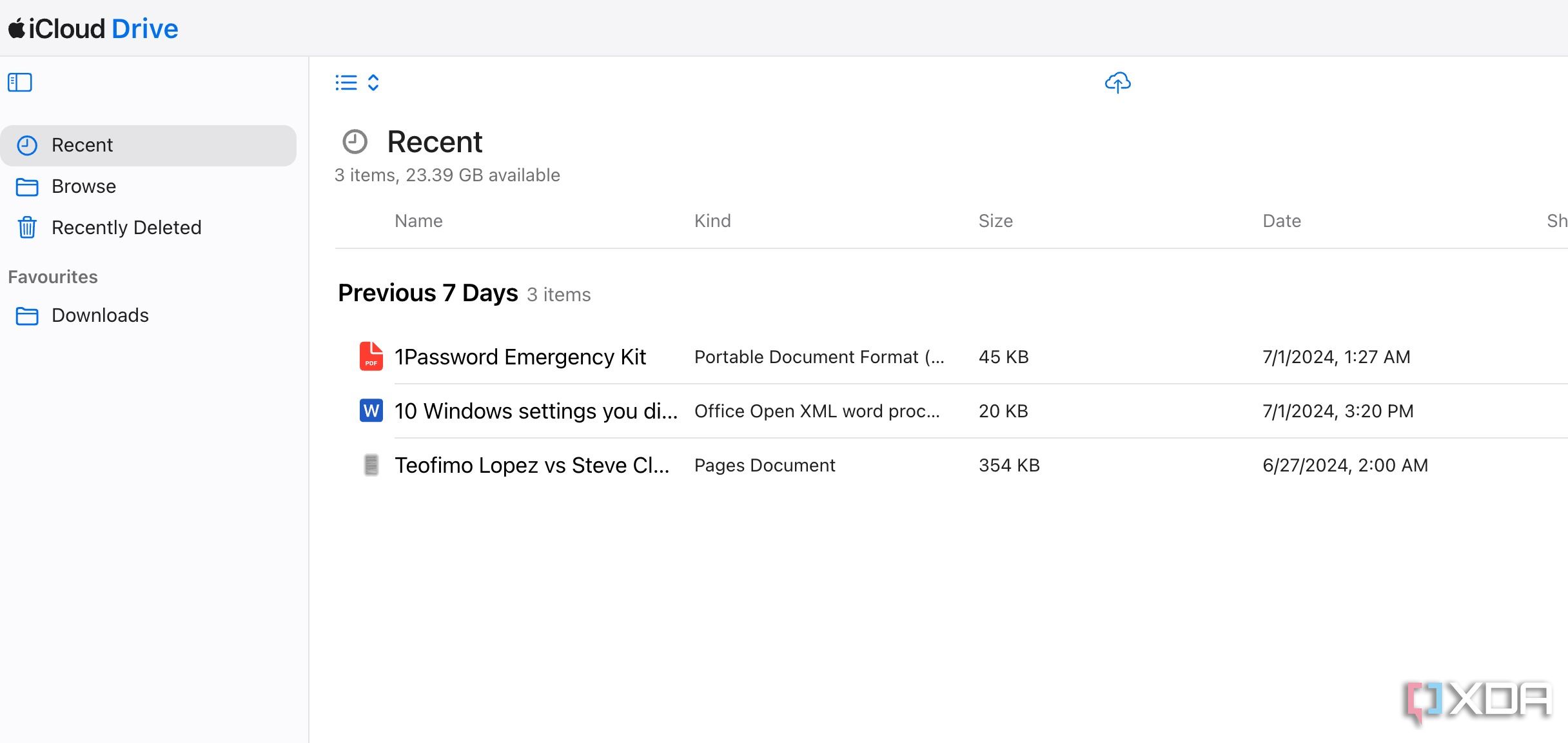Click date 7/1/2024, 3:20 PM
Viewport: 1568px width, 743px height.
point(1338,411)
